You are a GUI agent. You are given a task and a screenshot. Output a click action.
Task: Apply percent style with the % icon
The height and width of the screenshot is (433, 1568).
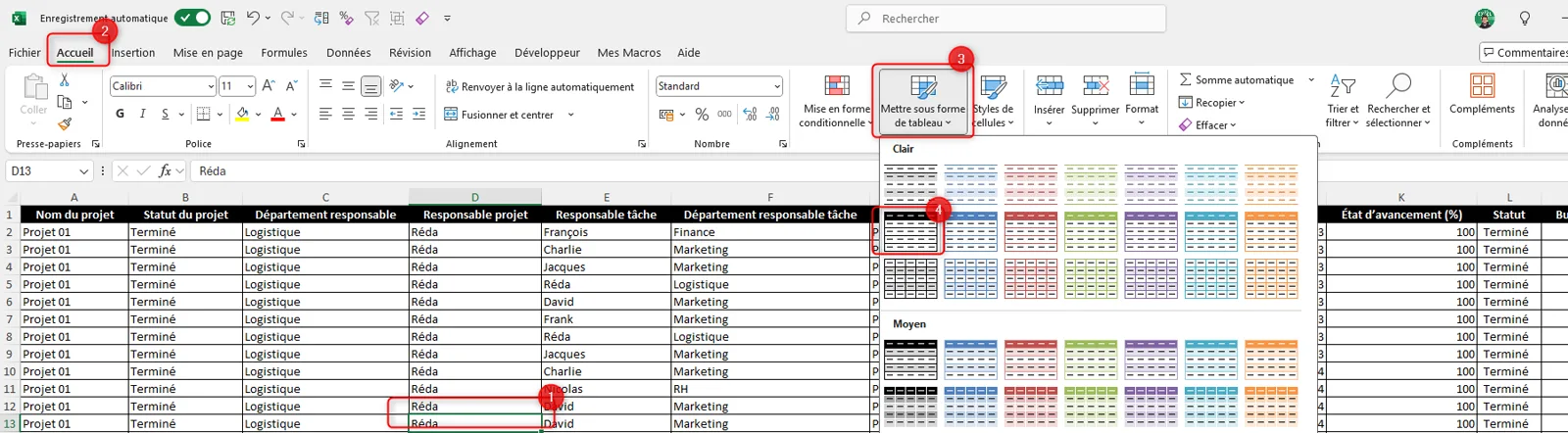702,114
